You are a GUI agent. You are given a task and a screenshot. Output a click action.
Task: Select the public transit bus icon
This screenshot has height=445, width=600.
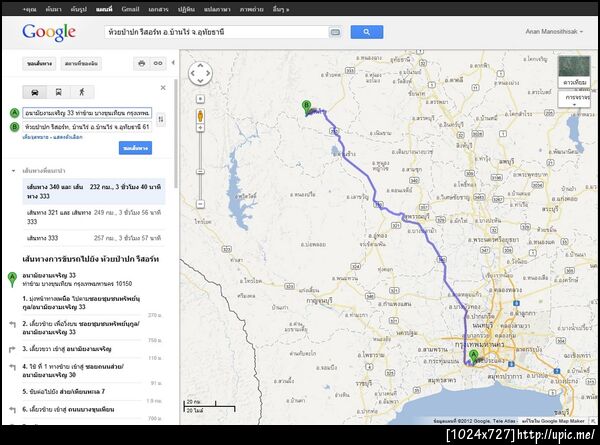point(59,92)
